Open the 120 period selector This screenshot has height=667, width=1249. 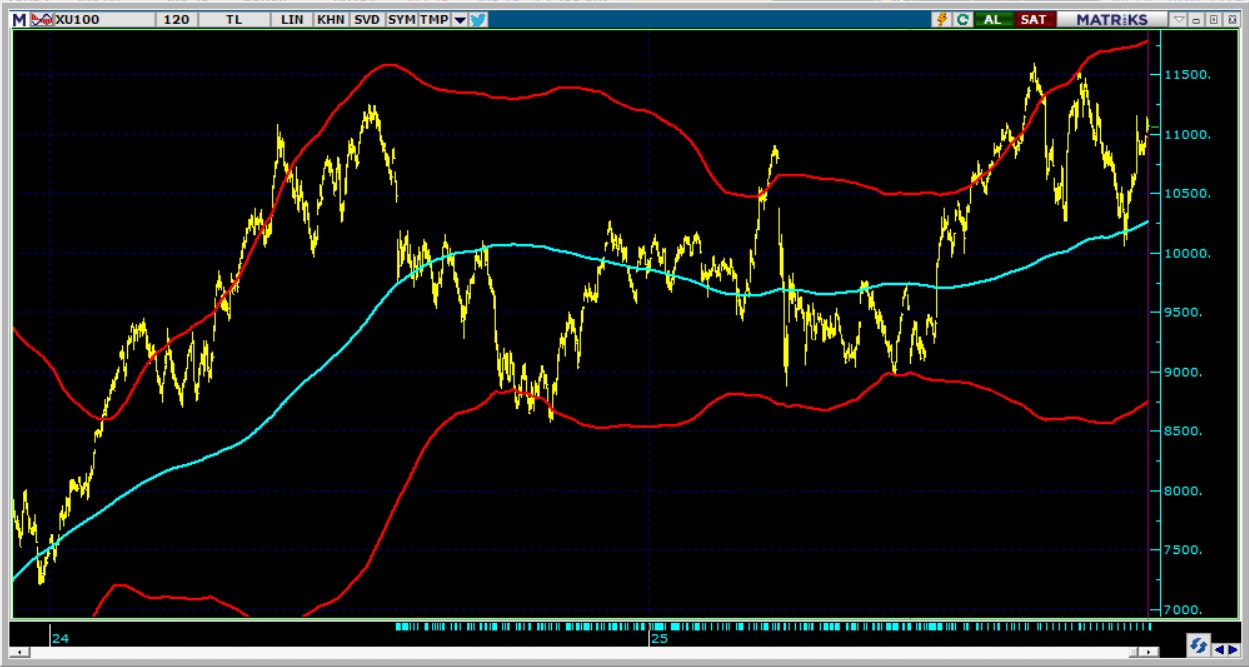pos(177,19)
